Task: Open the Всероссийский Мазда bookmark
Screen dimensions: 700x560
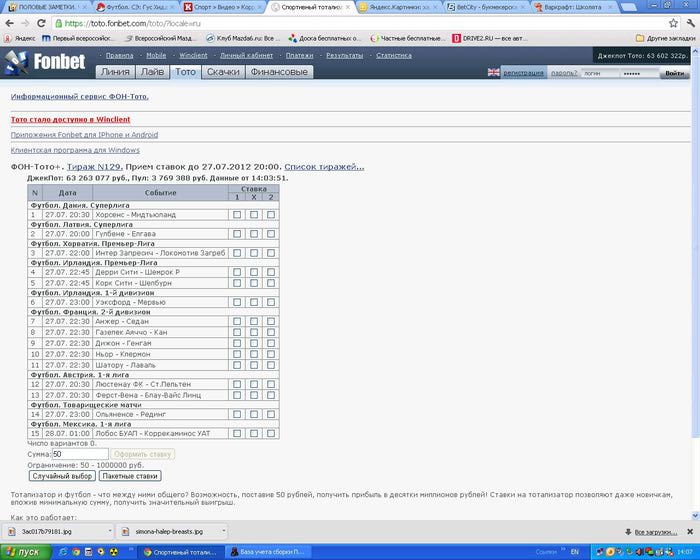Action: [161, 38]
